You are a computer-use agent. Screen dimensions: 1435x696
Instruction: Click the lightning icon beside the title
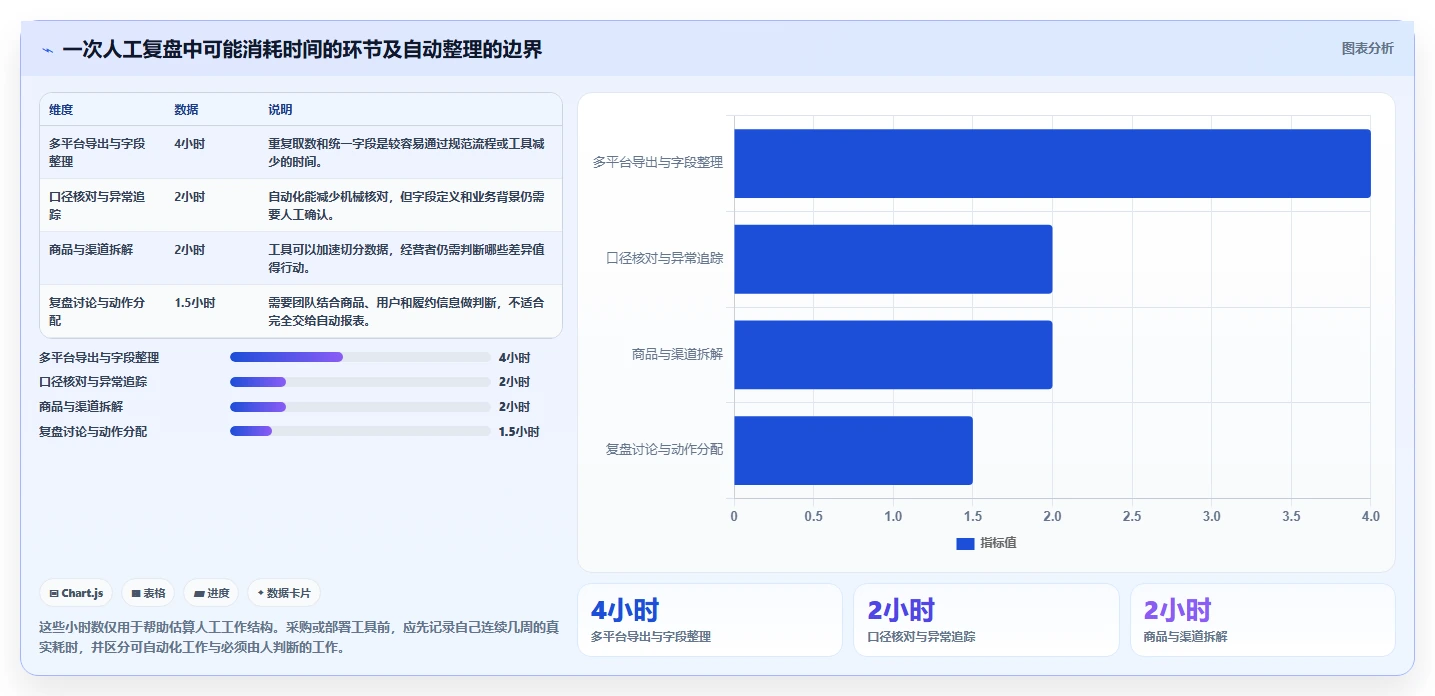[47, 50]
